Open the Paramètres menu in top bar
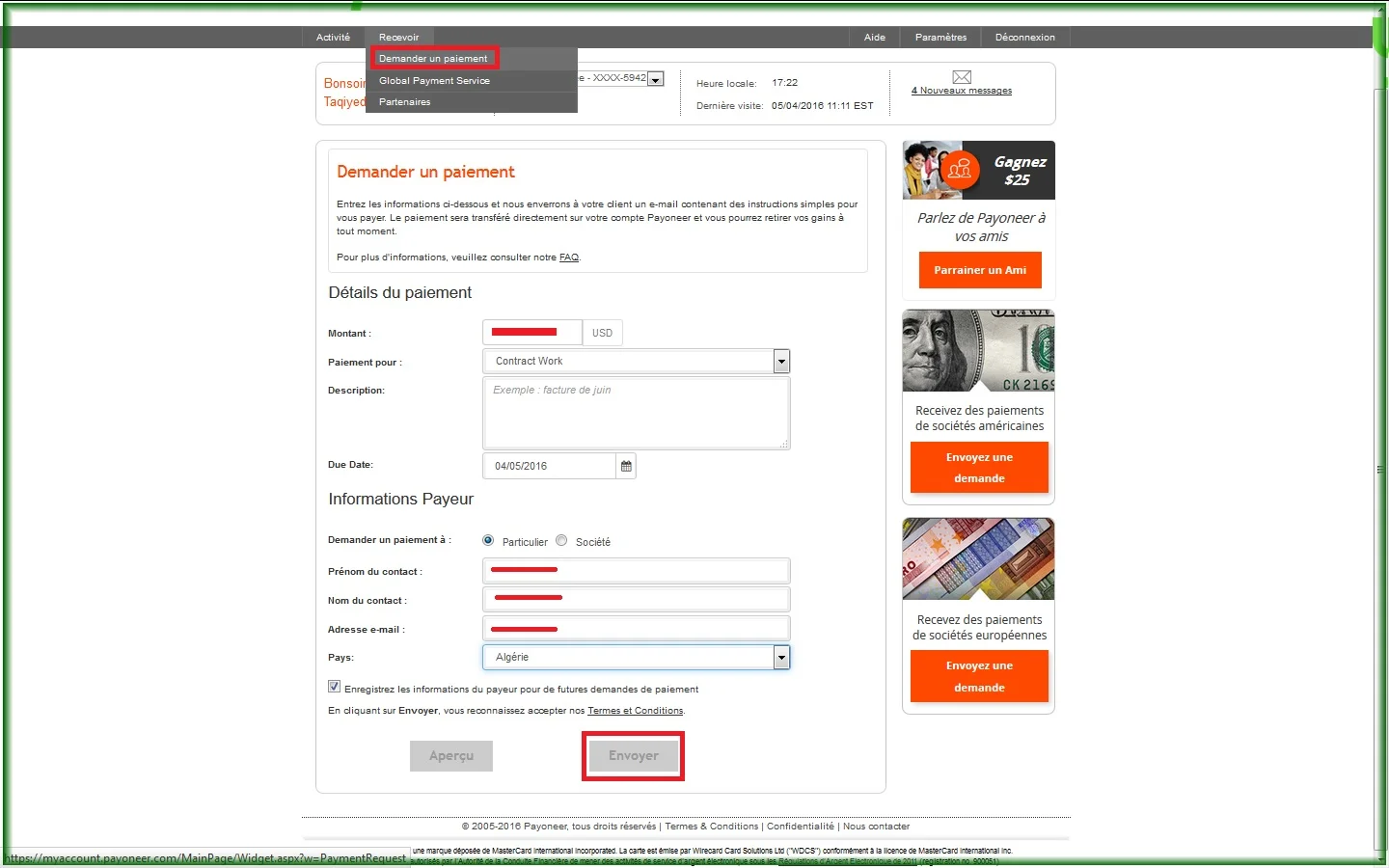 [x=940, y=38]
